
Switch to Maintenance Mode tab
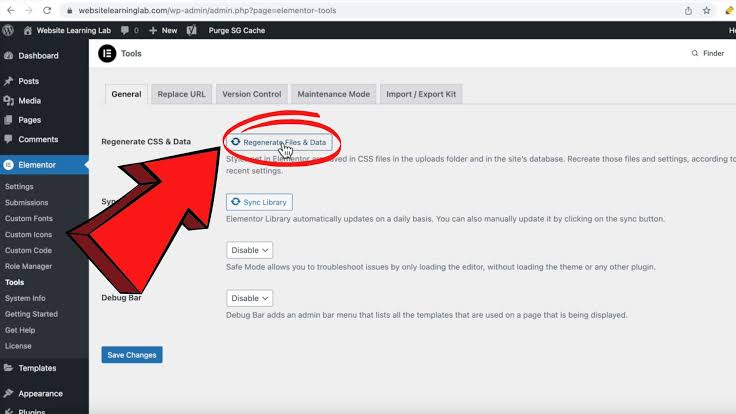(x=334, y=94)
